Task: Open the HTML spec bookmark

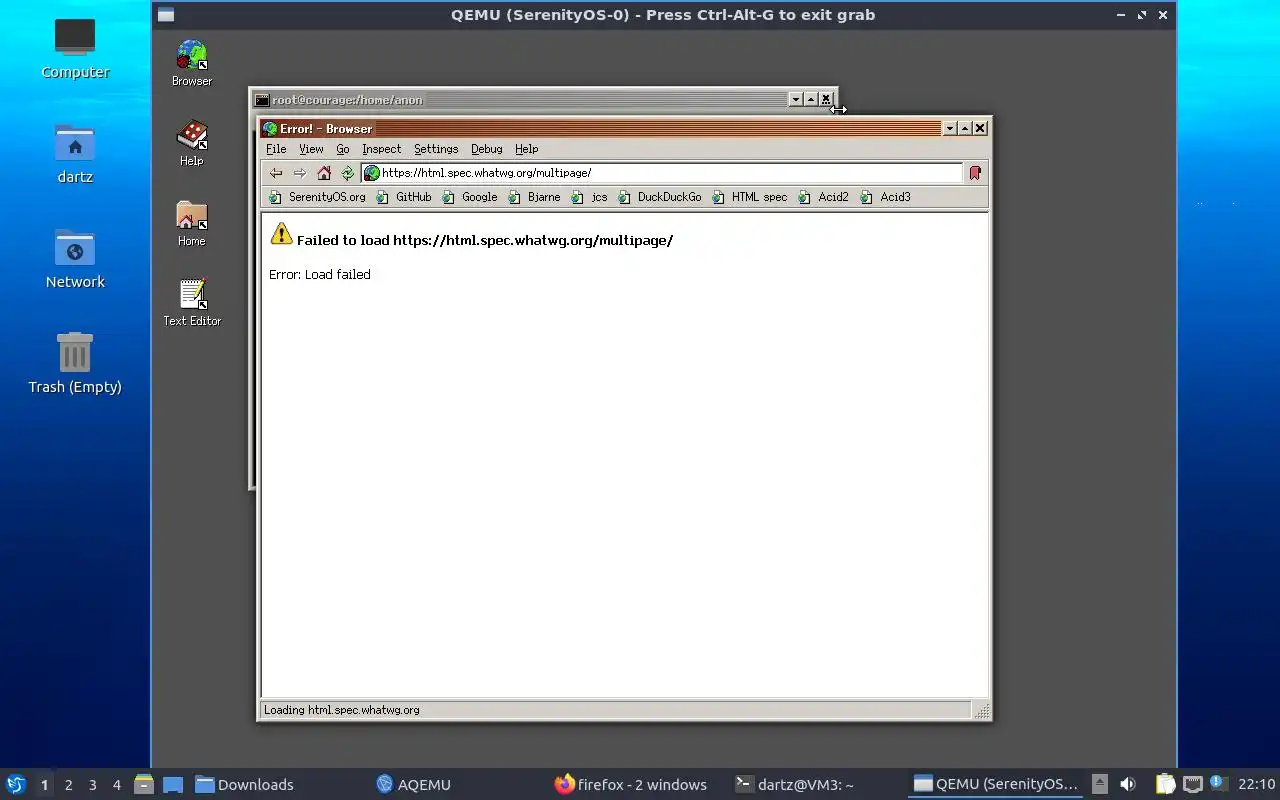Action: click(750, 197)
